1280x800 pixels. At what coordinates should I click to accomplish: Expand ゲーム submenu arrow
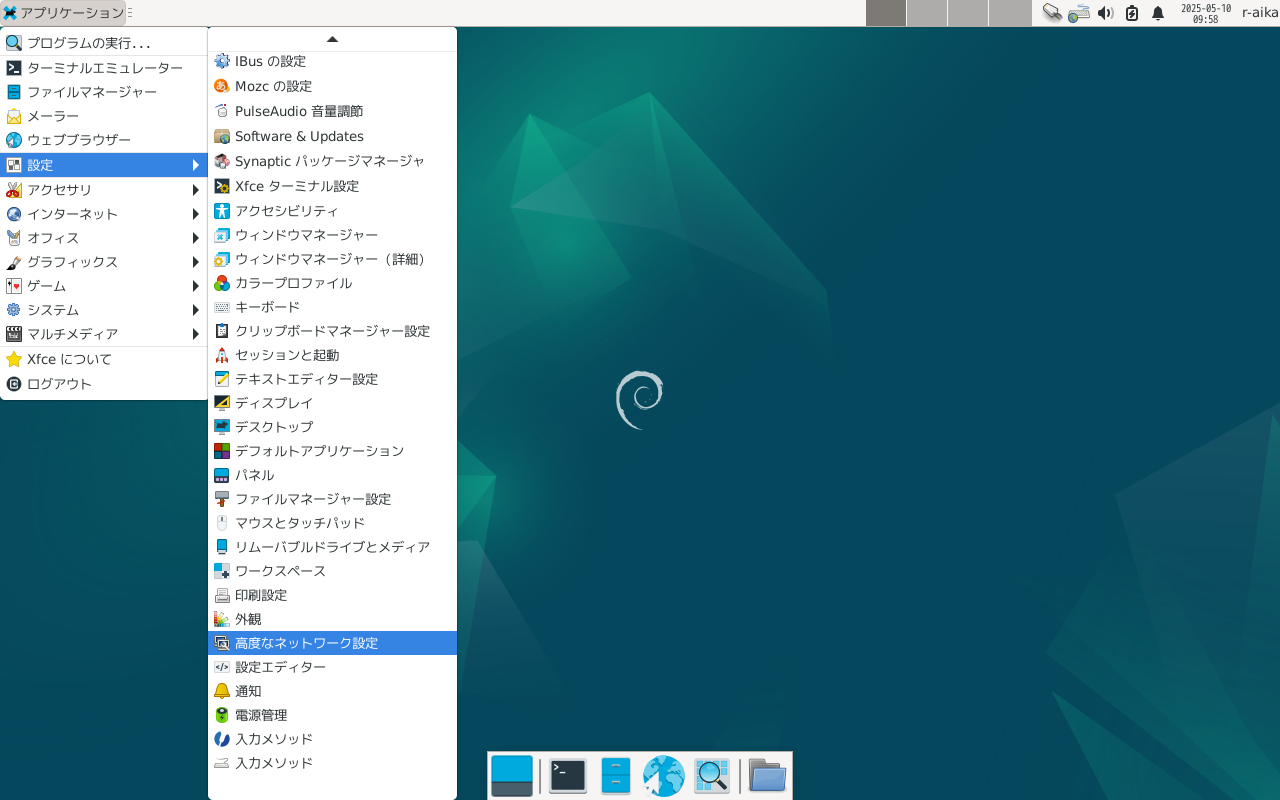click(196, 286)
